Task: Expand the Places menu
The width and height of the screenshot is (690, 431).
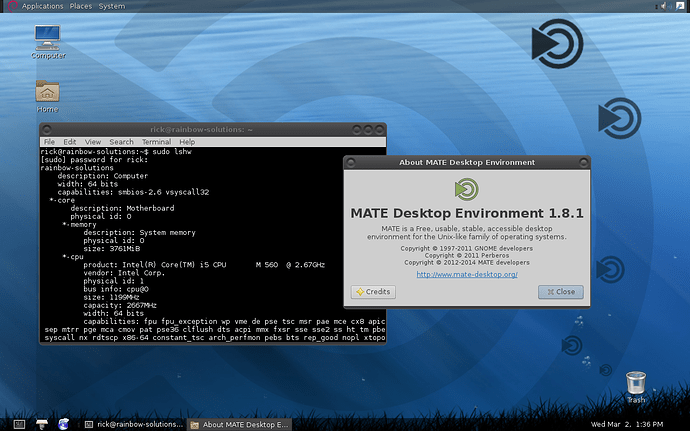Action: tap(82, 6)
